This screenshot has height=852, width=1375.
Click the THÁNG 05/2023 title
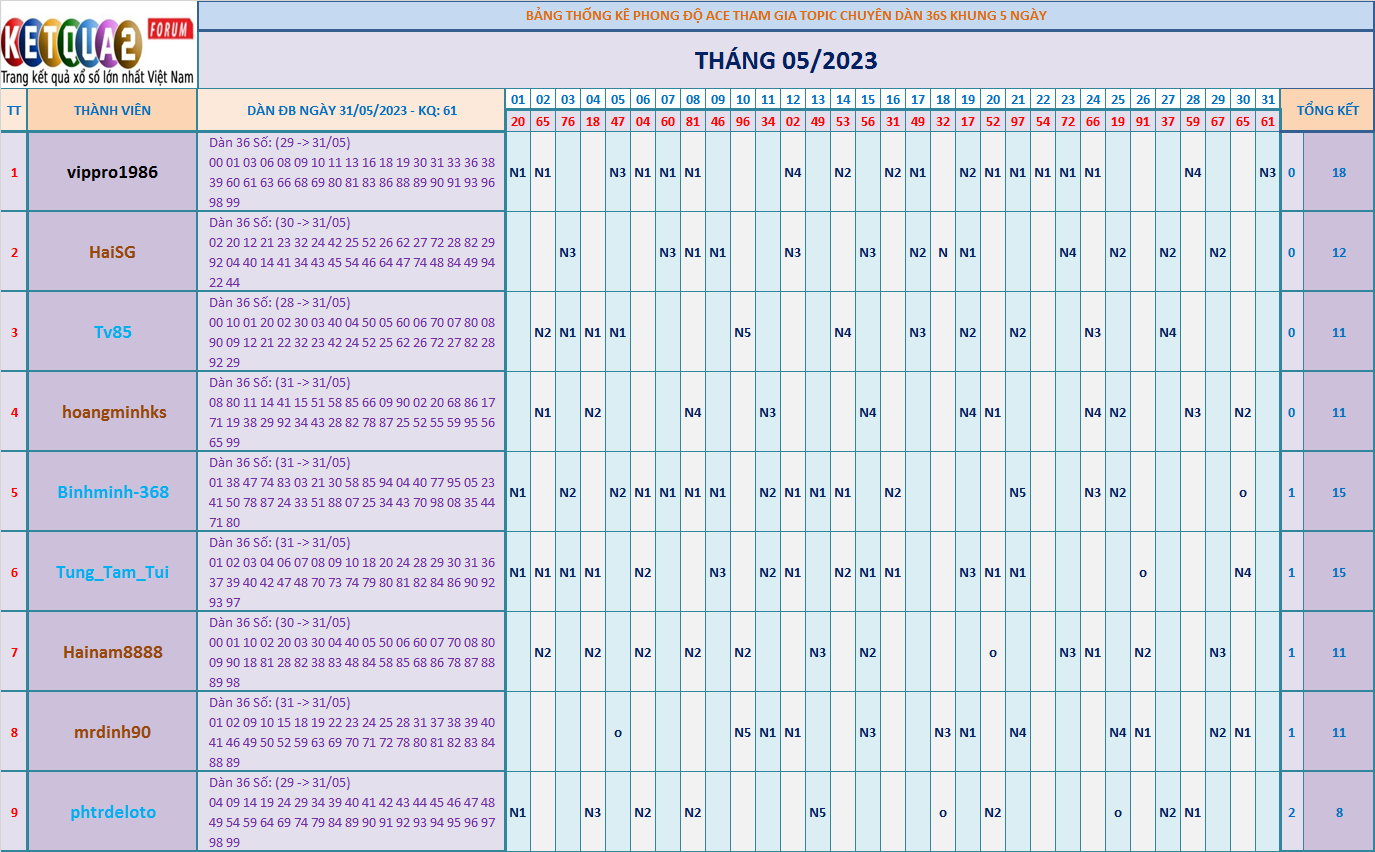786,60
